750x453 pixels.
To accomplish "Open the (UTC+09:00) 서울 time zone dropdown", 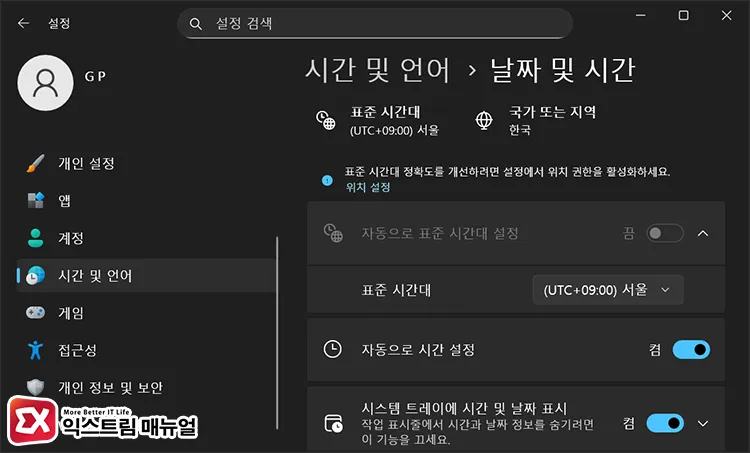I will (x=607, y=290).
